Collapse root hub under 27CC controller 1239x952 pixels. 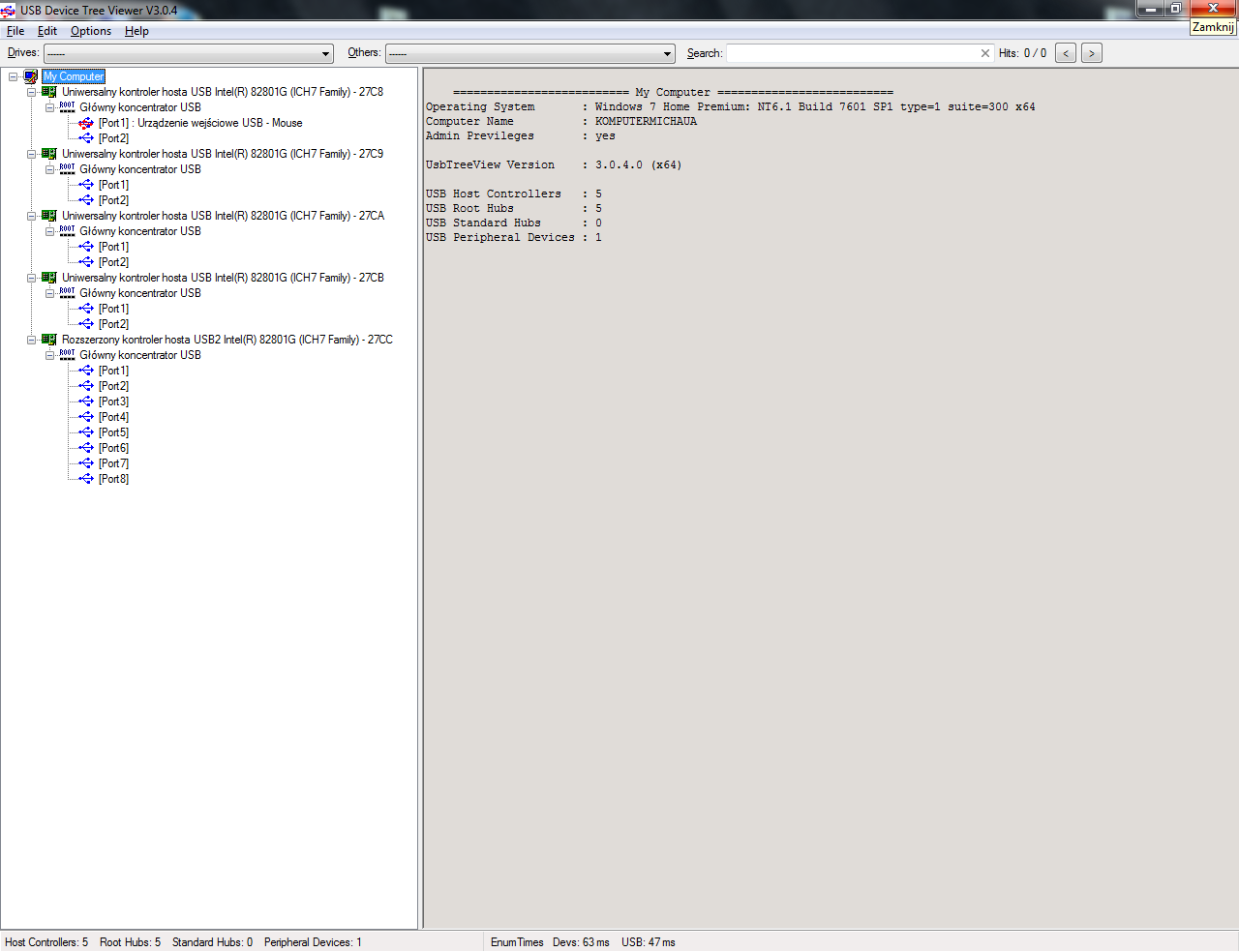50,355
